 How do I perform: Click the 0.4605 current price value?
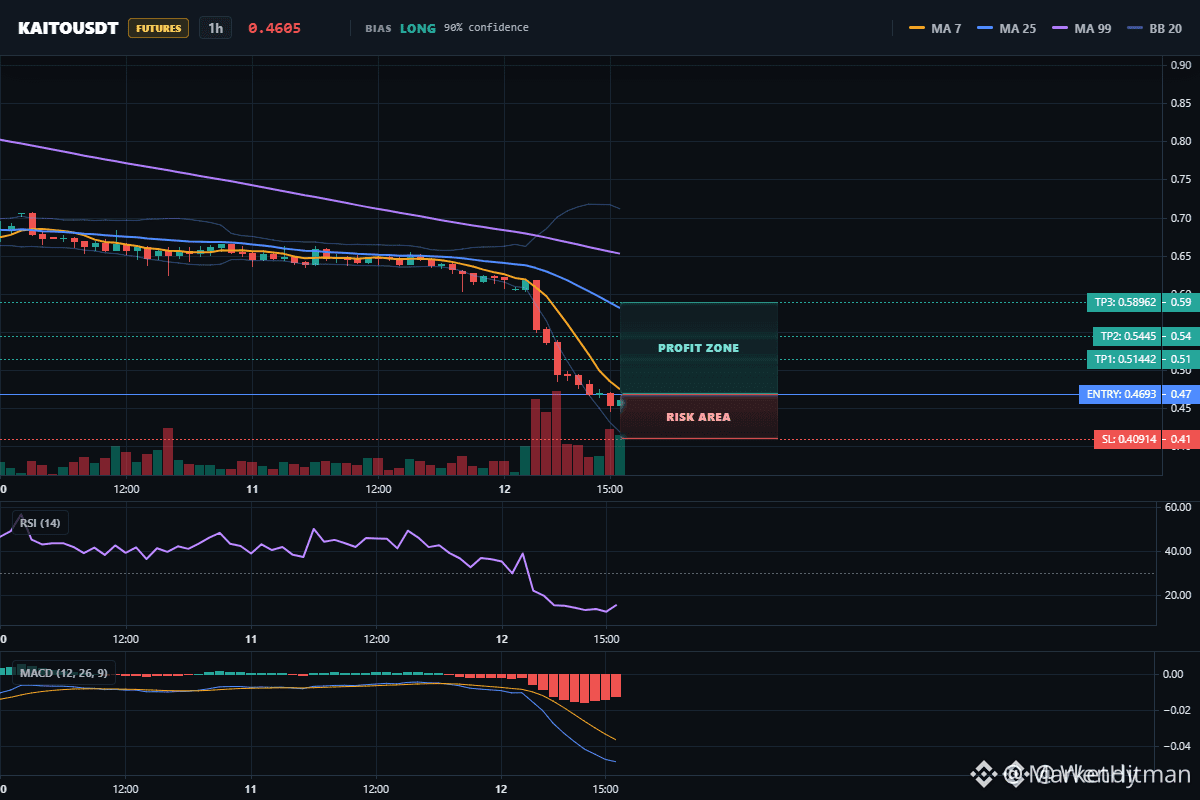(274, 28)
